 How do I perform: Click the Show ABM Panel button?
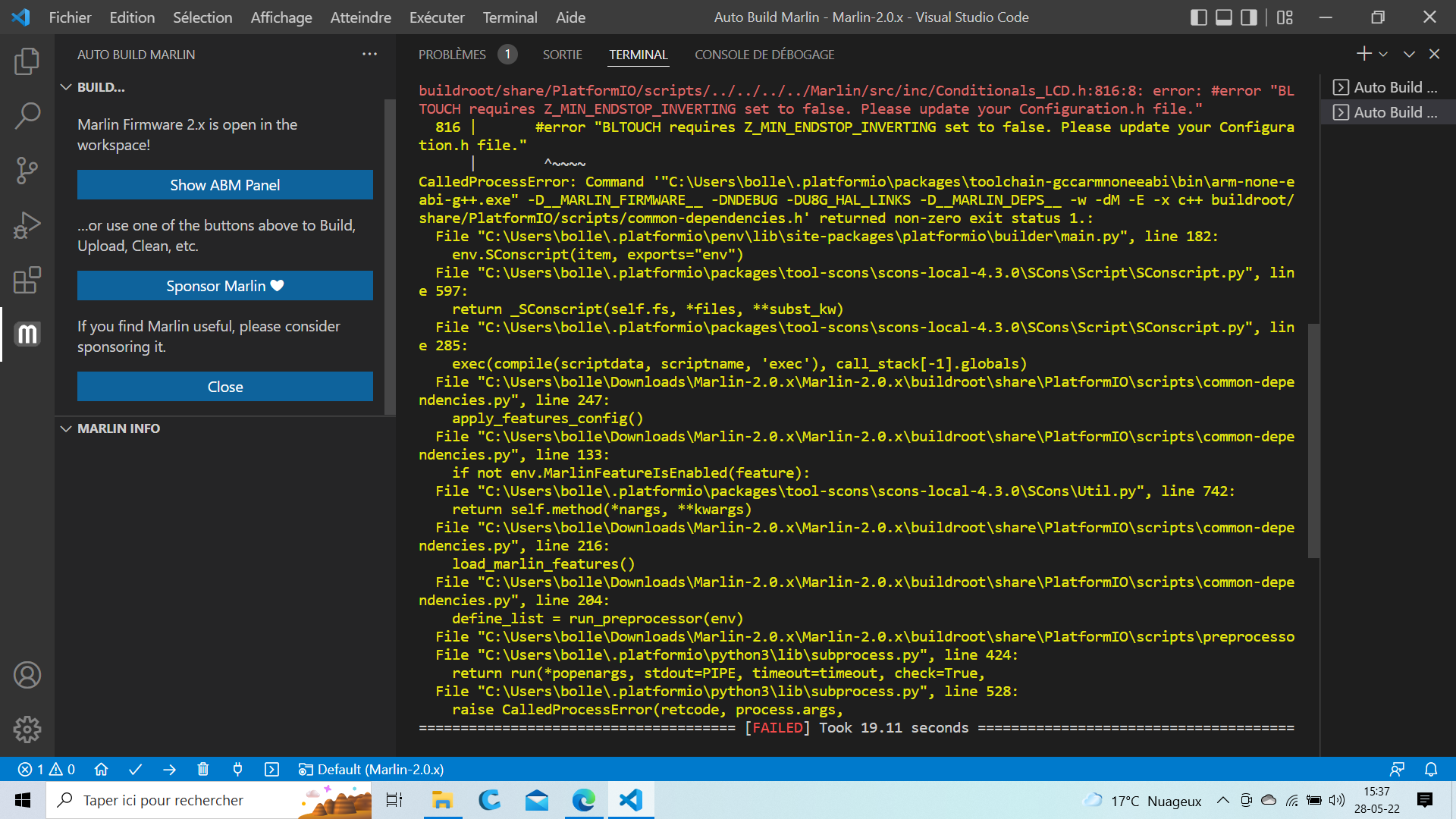[225, 185]
